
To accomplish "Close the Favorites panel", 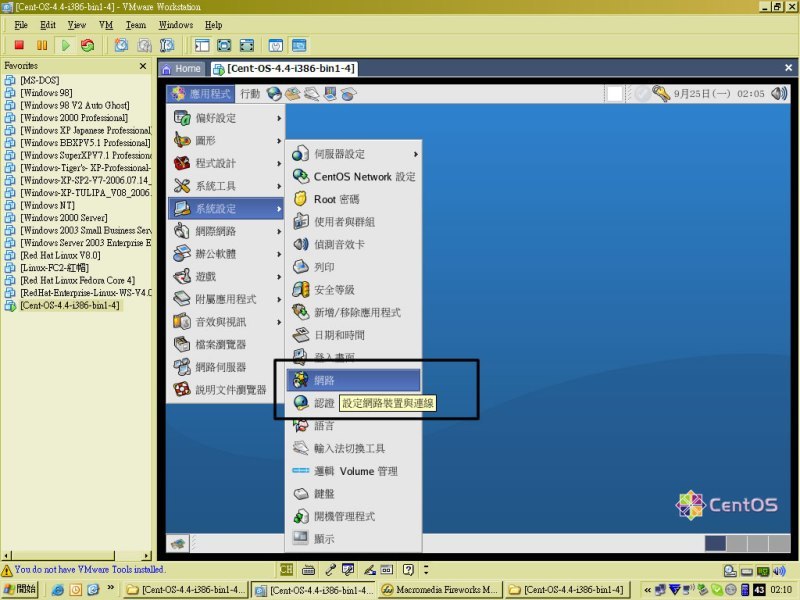I will 143,66.
